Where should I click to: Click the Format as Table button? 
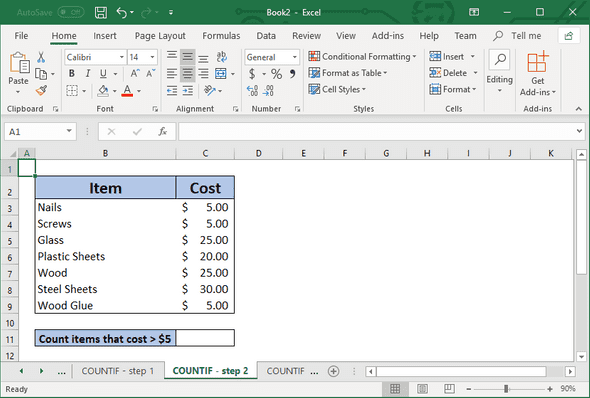click(348, 73)
